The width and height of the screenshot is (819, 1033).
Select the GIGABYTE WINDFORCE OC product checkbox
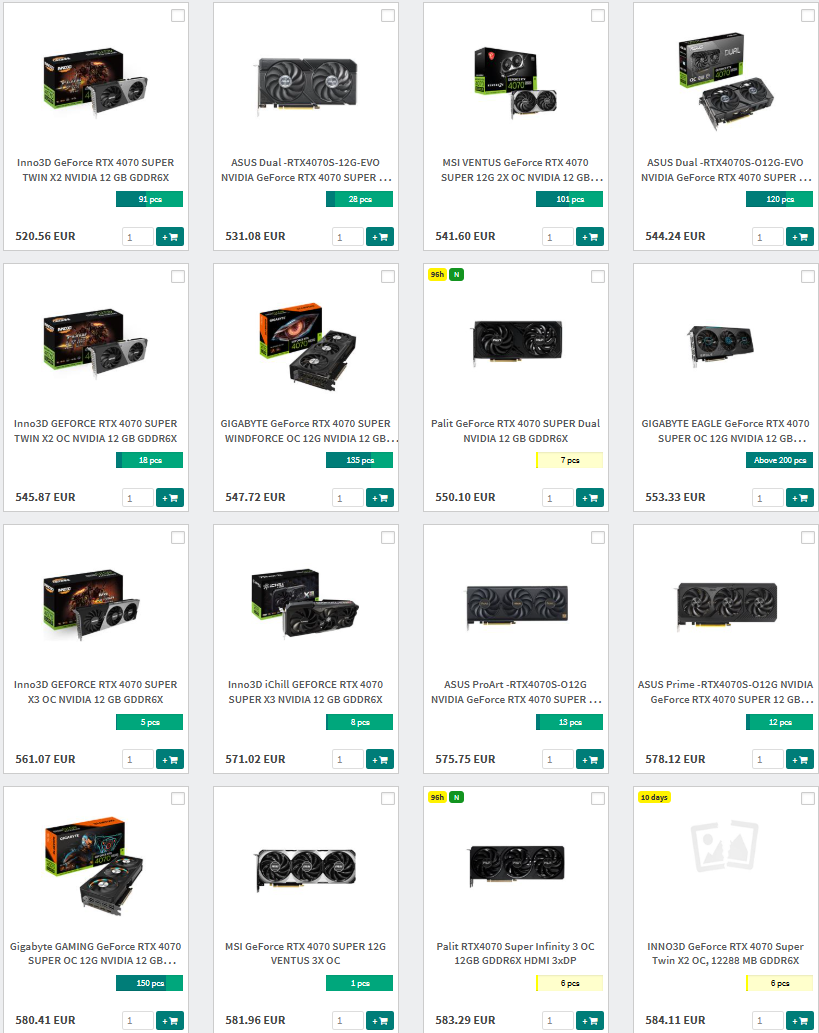point(388,277)
